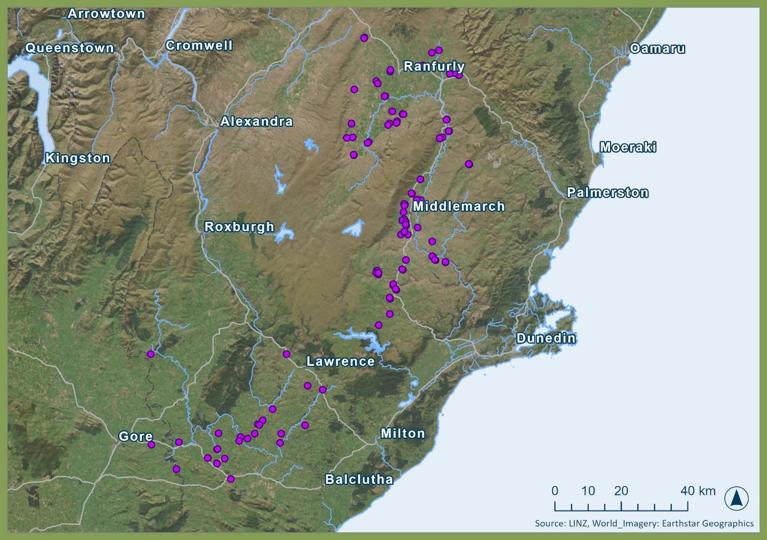Screen dimensions: 767x540
Task: Click the Balclutha label
Action: (x=359, y=480)
